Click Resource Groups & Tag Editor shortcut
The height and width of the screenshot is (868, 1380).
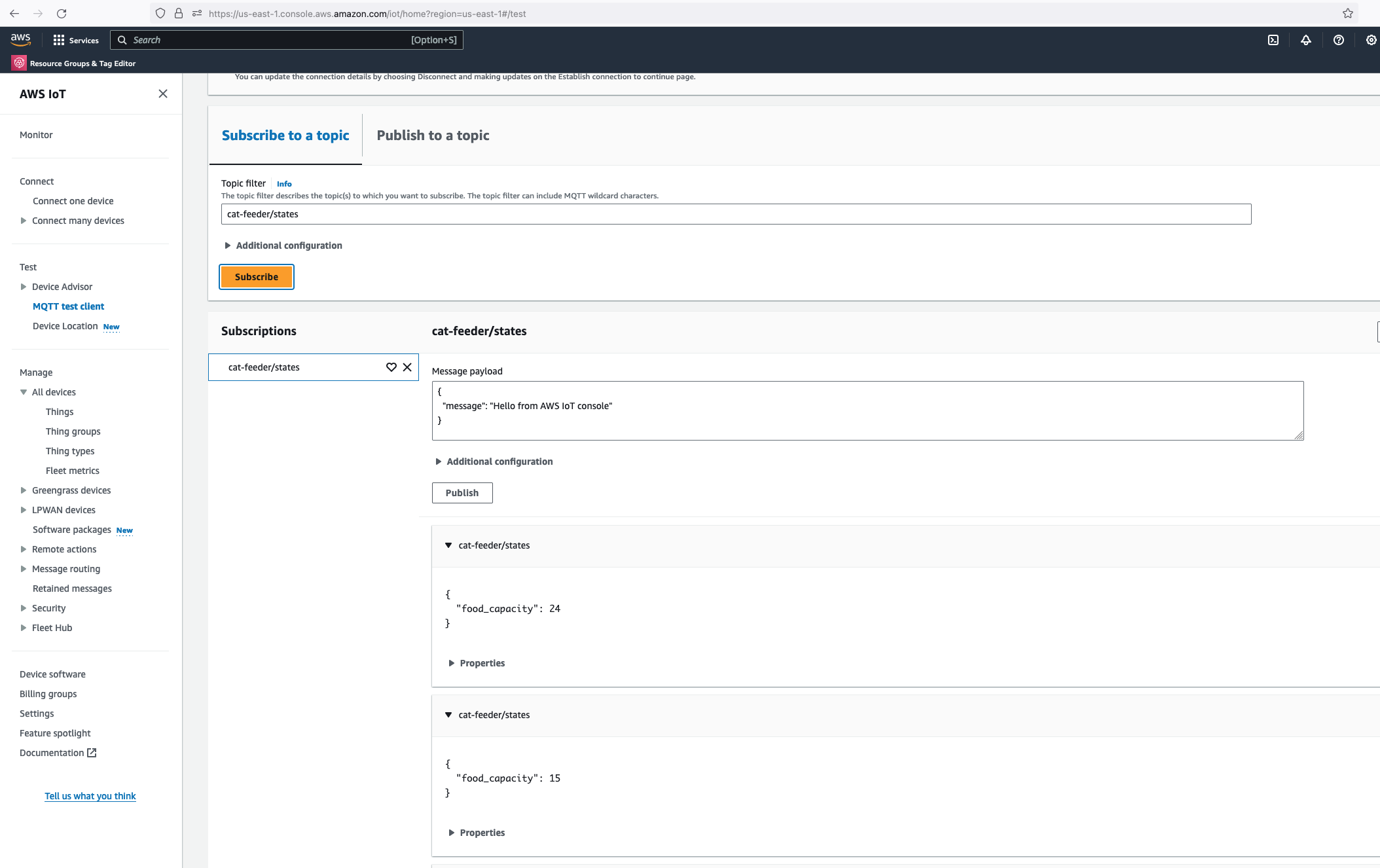74,63
